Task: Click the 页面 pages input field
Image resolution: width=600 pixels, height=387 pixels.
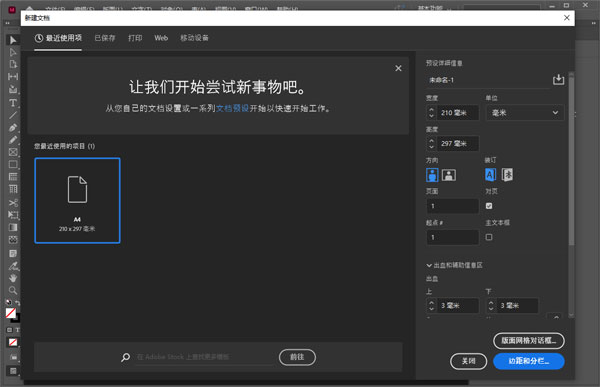Action: tap(452, 206)
